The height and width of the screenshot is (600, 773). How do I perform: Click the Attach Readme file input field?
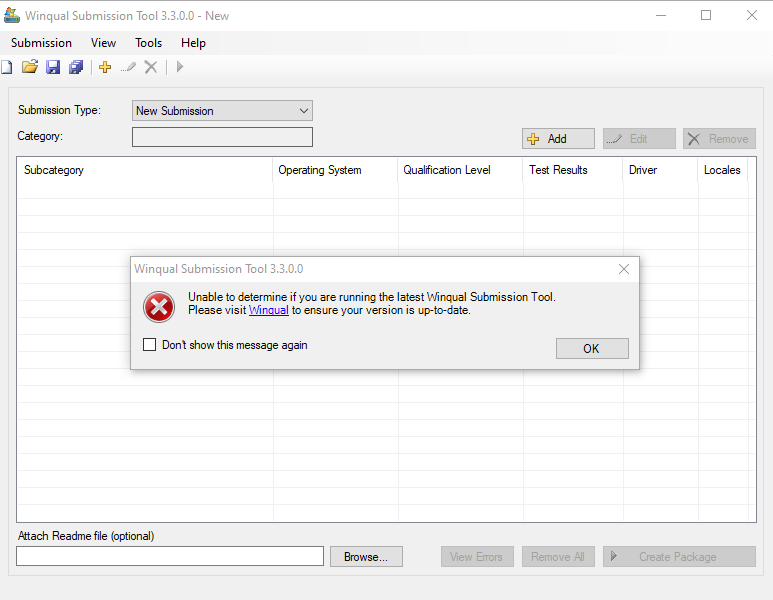170,556
